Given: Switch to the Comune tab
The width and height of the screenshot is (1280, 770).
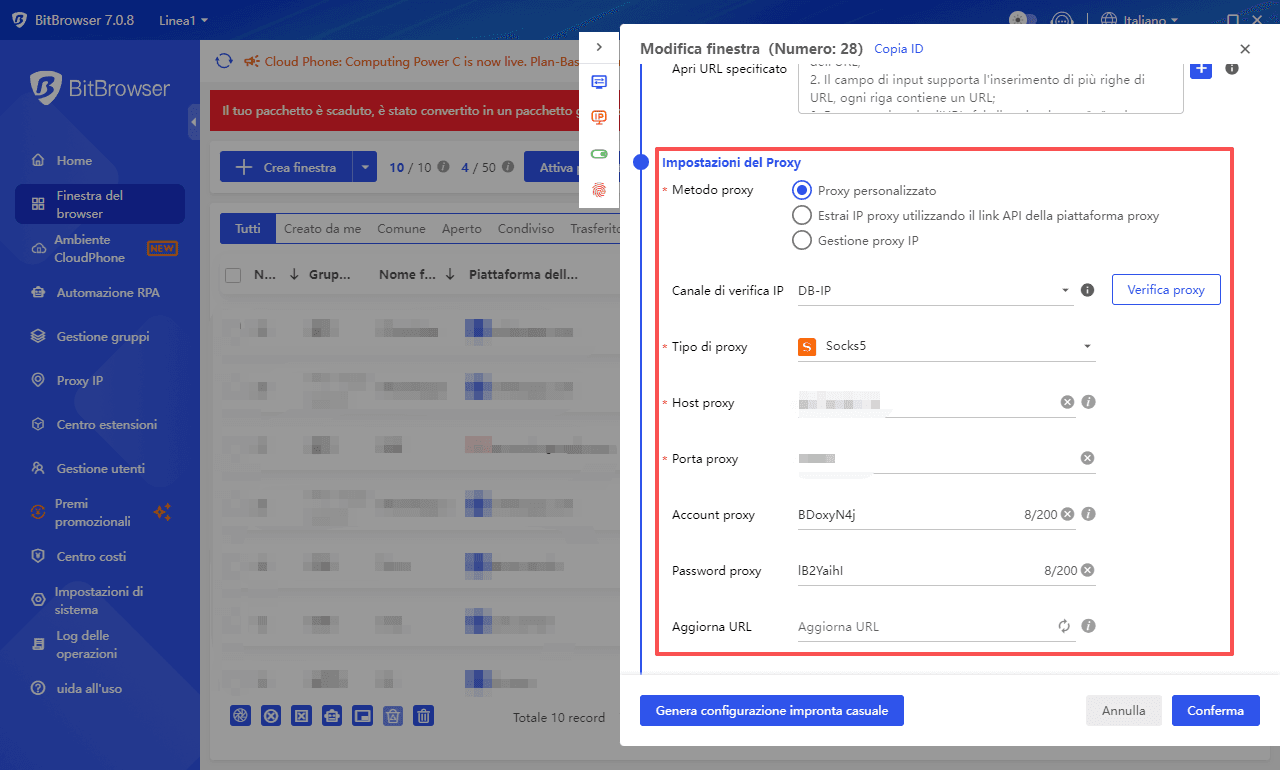Looking at the screenshot, I should pos(401,228).
